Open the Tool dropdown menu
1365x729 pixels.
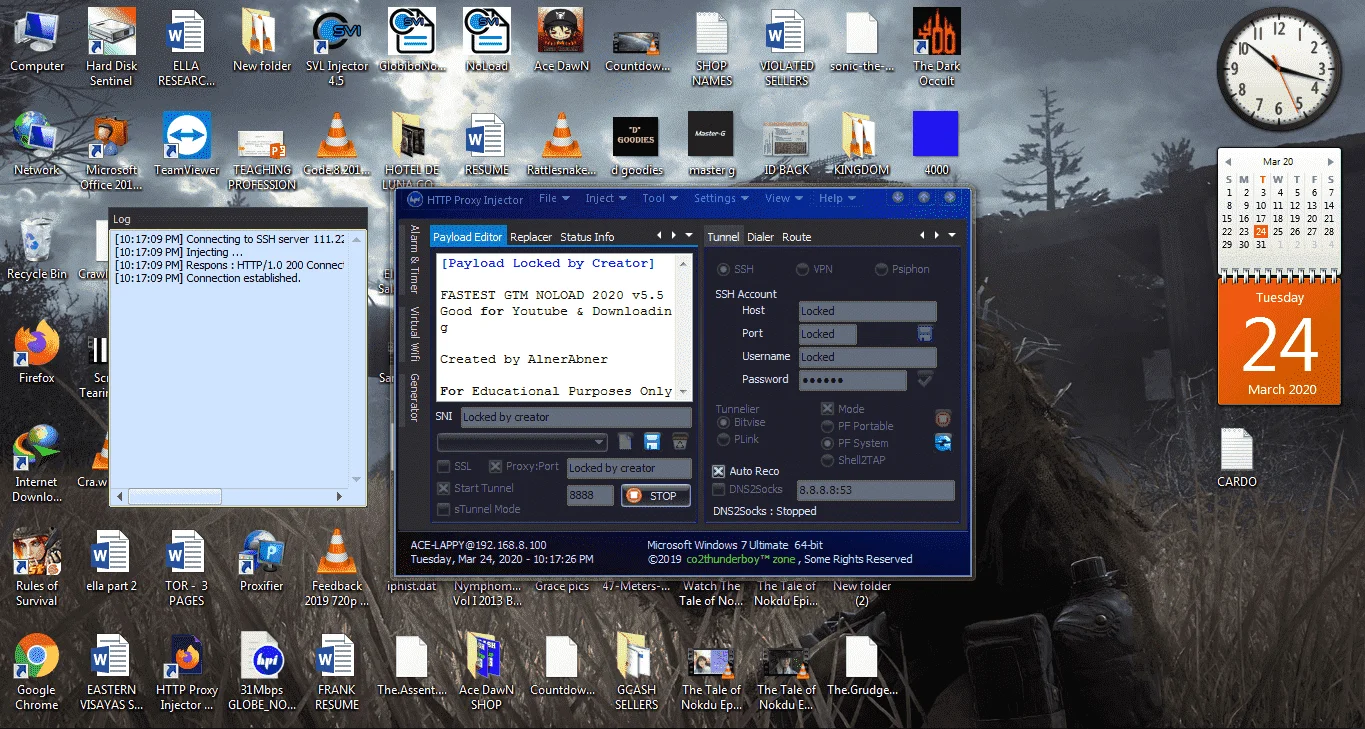tap(660, 199)
